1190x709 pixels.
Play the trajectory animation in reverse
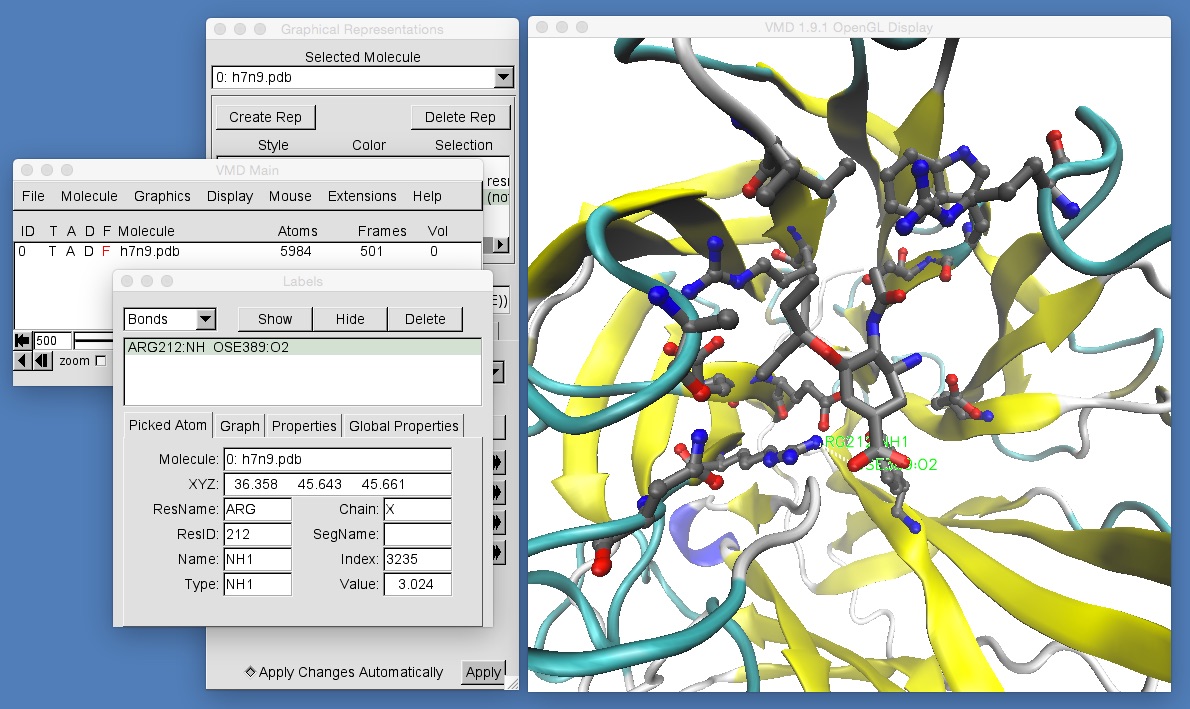[24, 361]
